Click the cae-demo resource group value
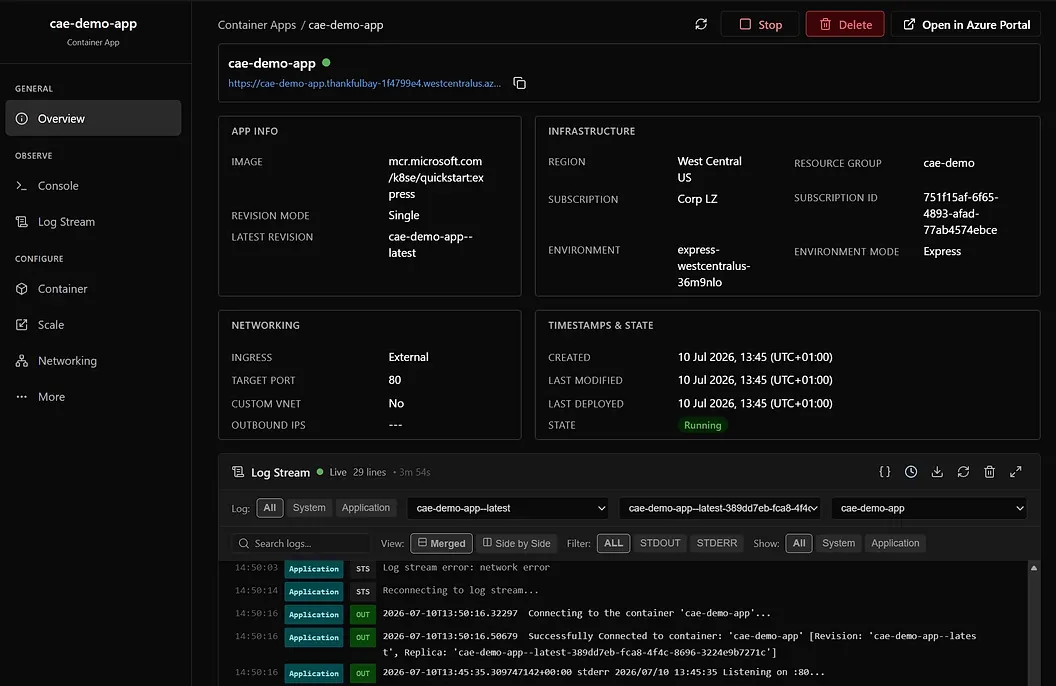 point(949,163)
